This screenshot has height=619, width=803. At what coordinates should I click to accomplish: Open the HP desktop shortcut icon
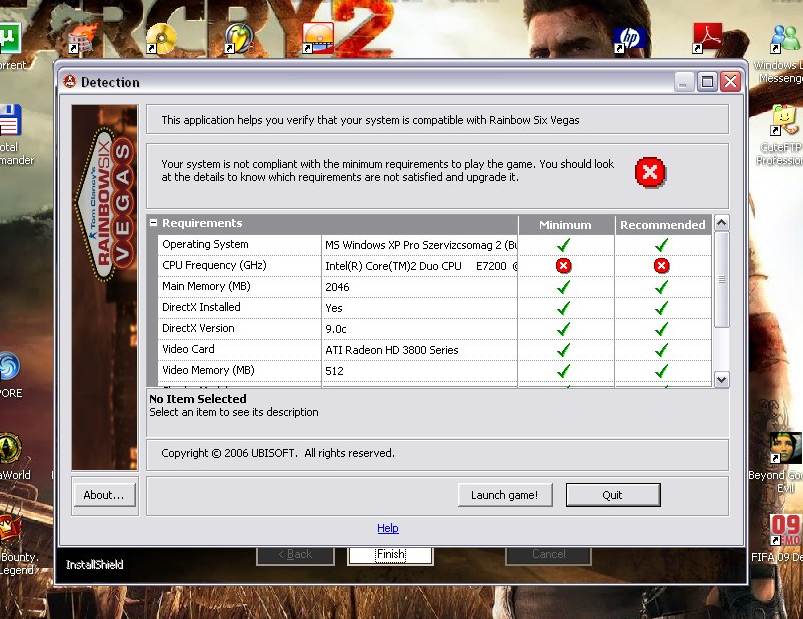[x=629, y=38]
